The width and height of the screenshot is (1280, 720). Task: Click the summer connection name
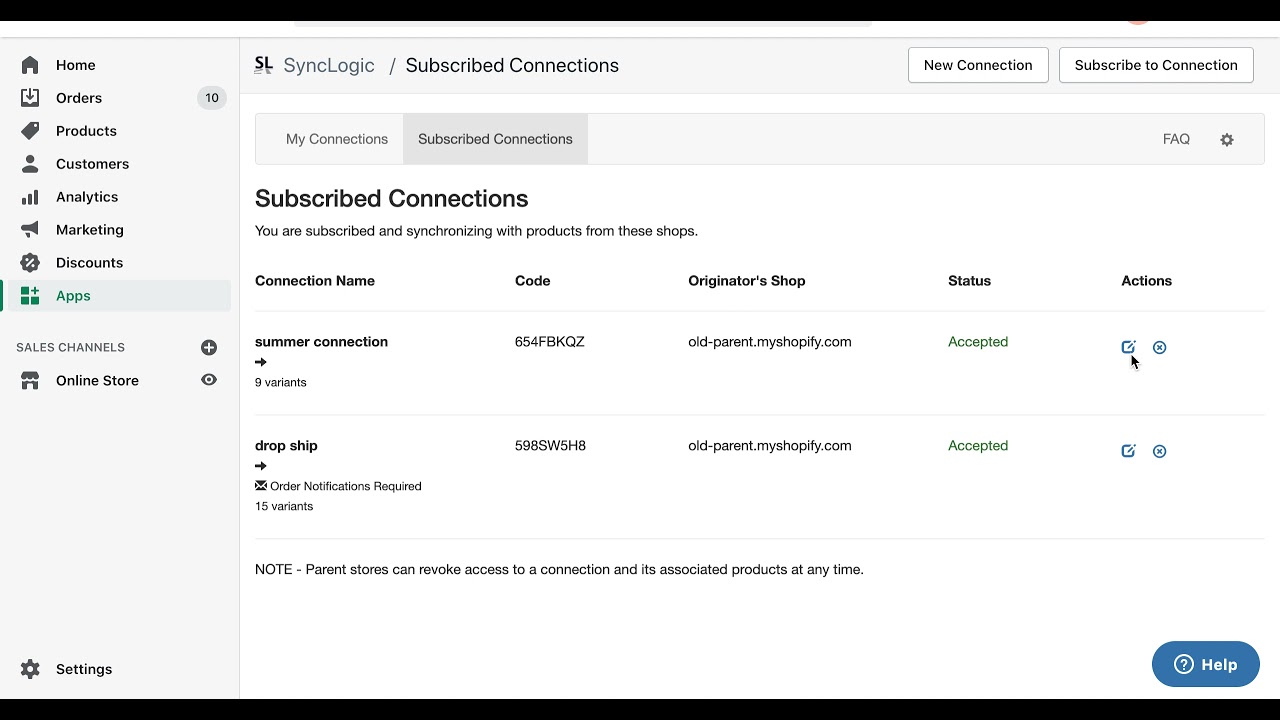click(321, 342)
